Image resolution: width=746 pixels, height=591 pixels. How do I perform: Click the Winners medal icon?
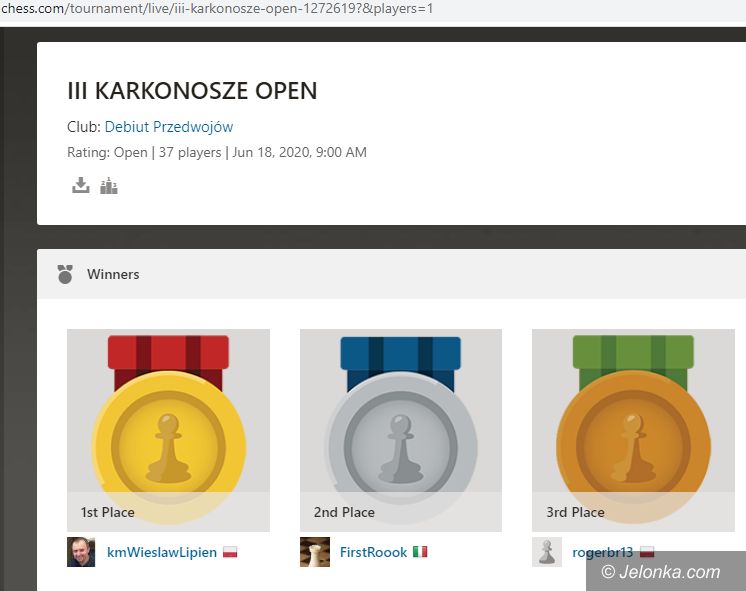[x=65, y=274]
